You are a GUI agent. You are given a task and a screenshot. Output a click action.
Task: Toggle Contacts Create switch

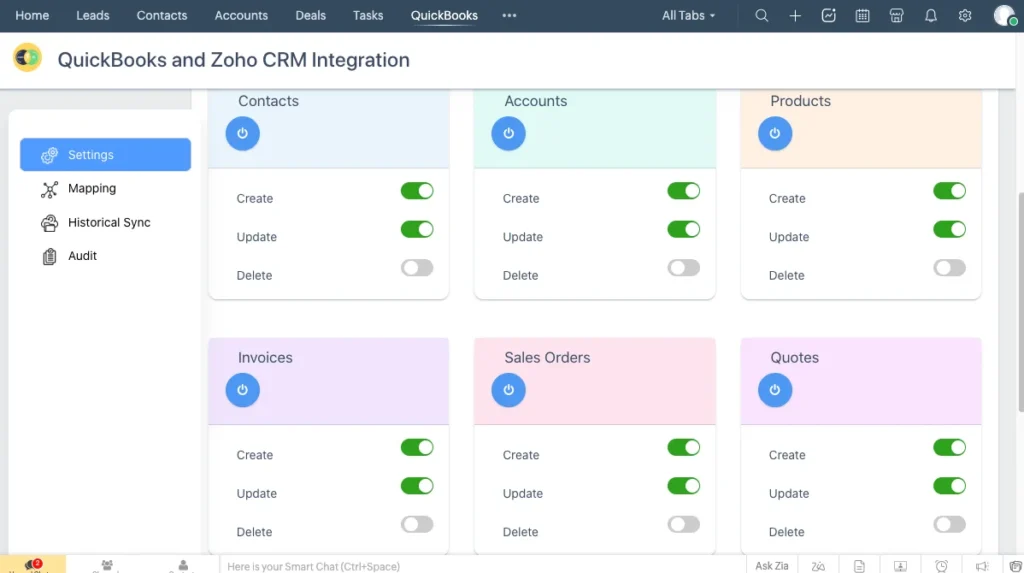(417, 191)
